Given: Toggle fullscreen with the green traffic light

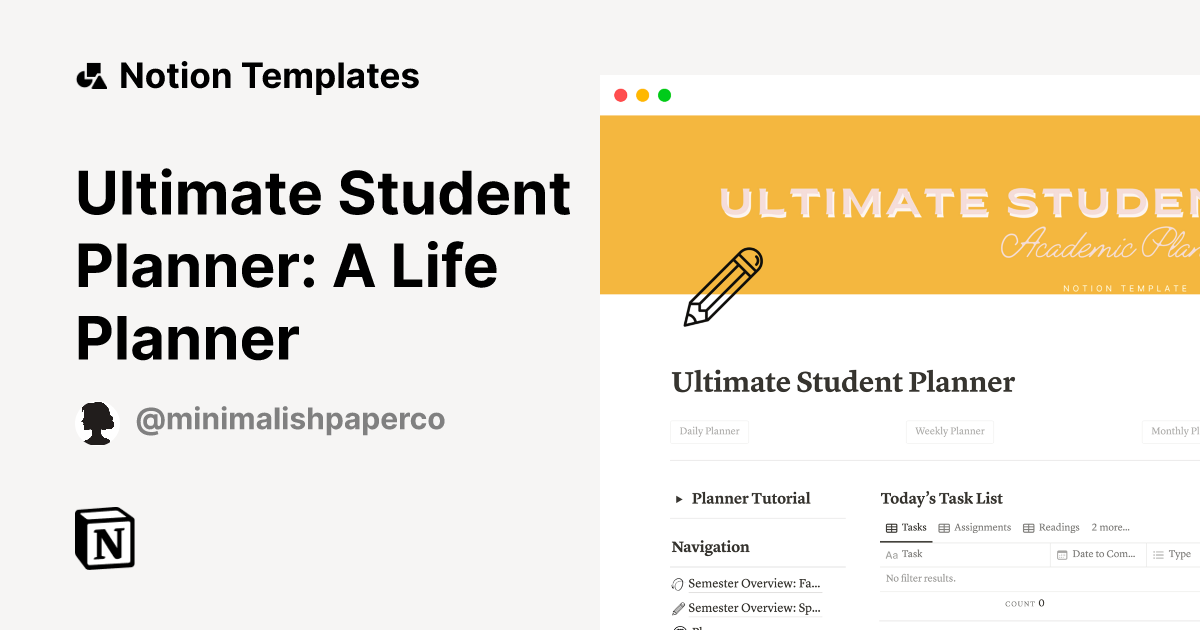Looking at the screenshot, I should pyautogui.click(x=663, y=94).
